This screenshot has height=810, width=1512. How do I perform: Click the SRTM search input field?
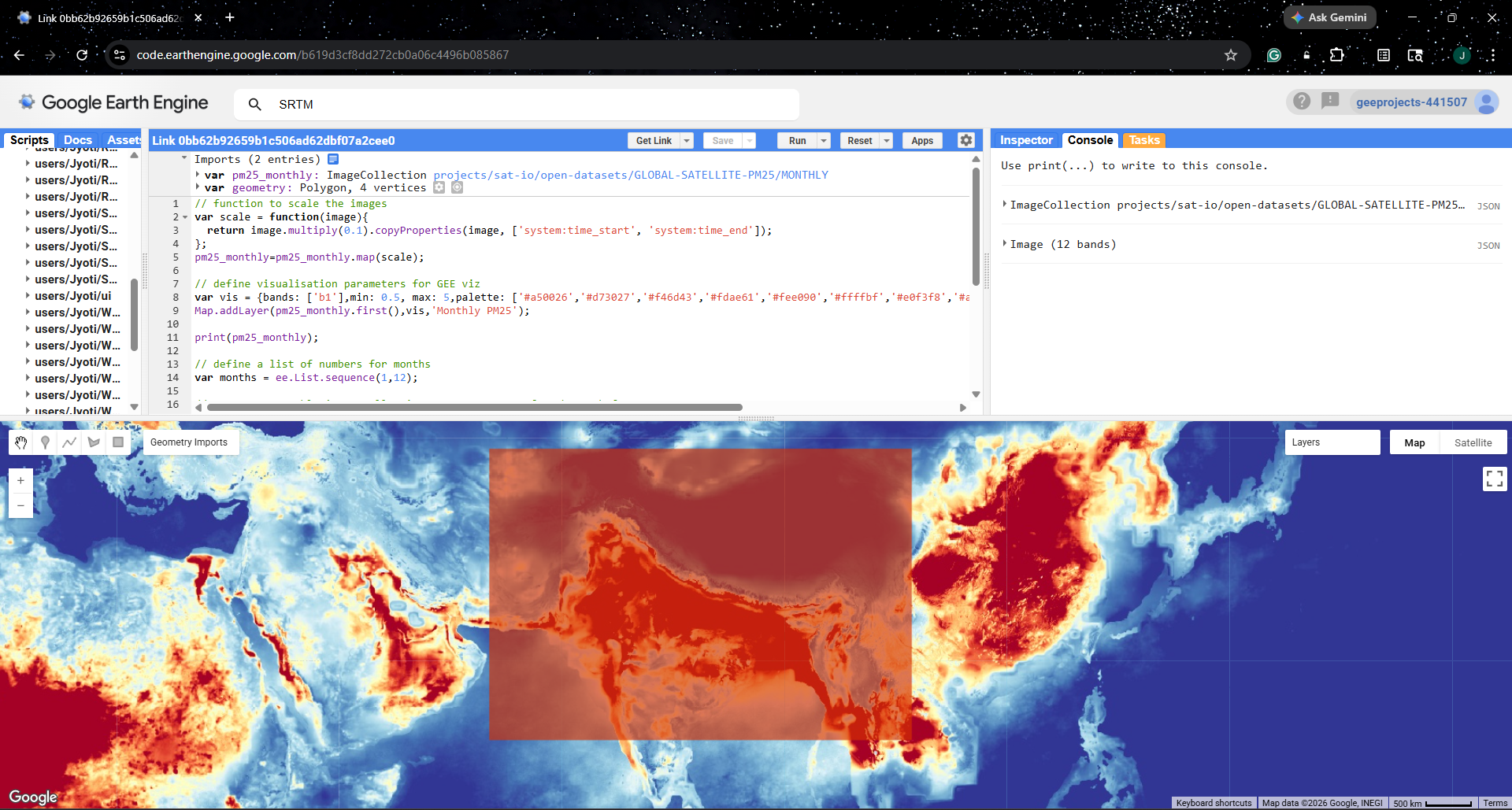517,104
